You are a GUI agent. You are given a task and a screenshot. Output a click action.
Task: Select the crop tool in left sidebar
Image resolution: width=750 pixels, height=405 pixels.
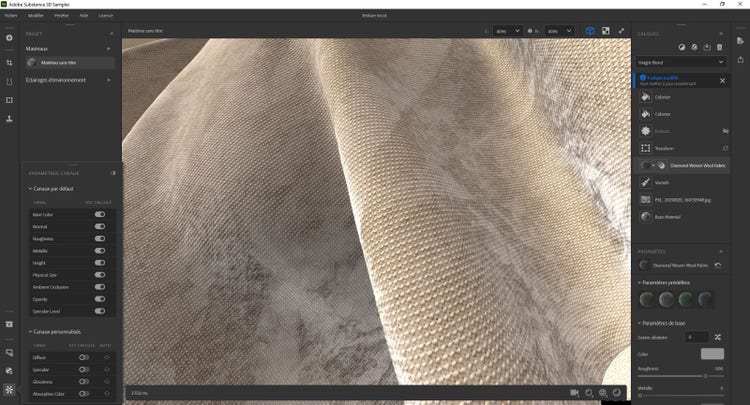9,63
